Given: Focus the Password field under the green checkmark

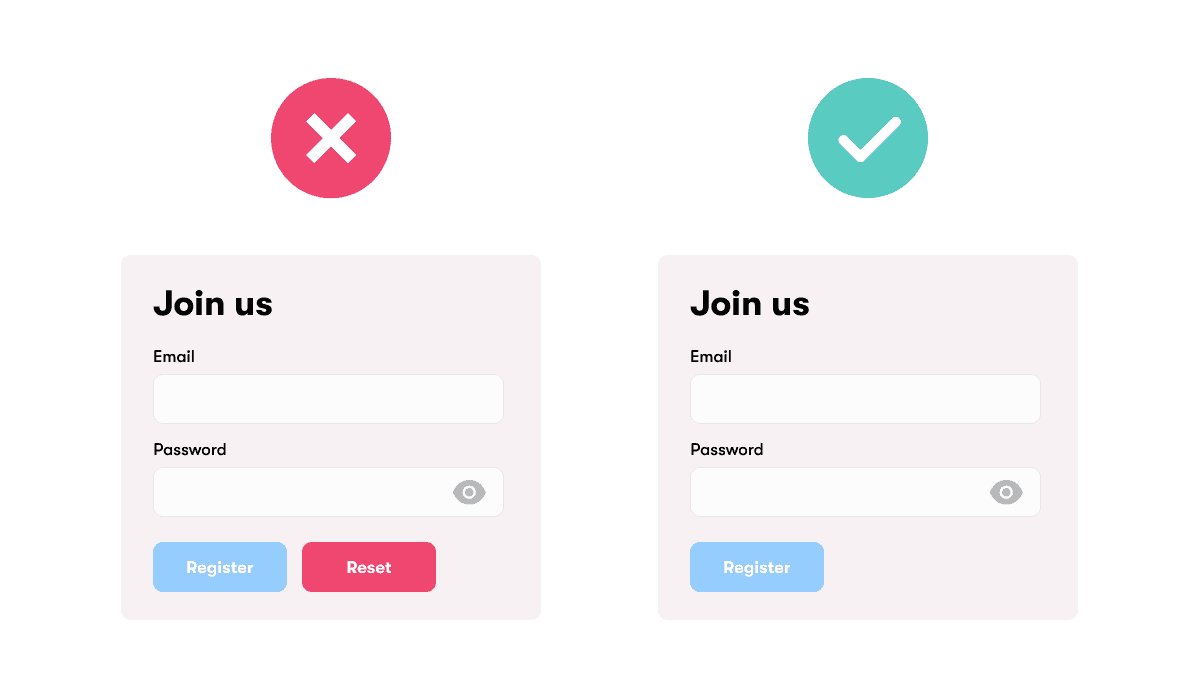Looking at the screenshot, I should (x=837, y=492).
